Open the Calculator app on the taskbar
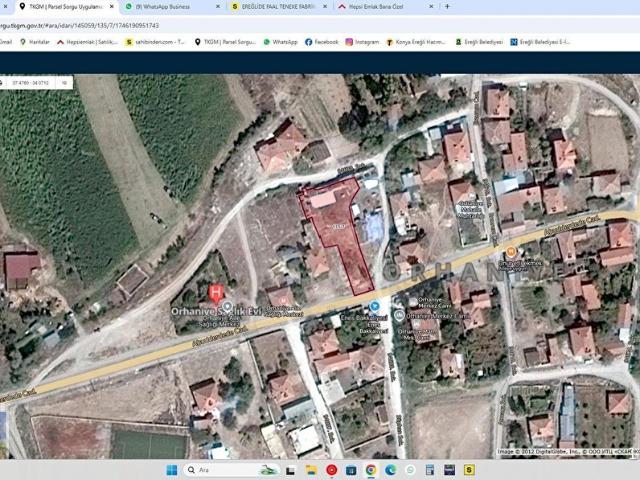The height and width of the screenshot is (480, 640). coord(430,470)
